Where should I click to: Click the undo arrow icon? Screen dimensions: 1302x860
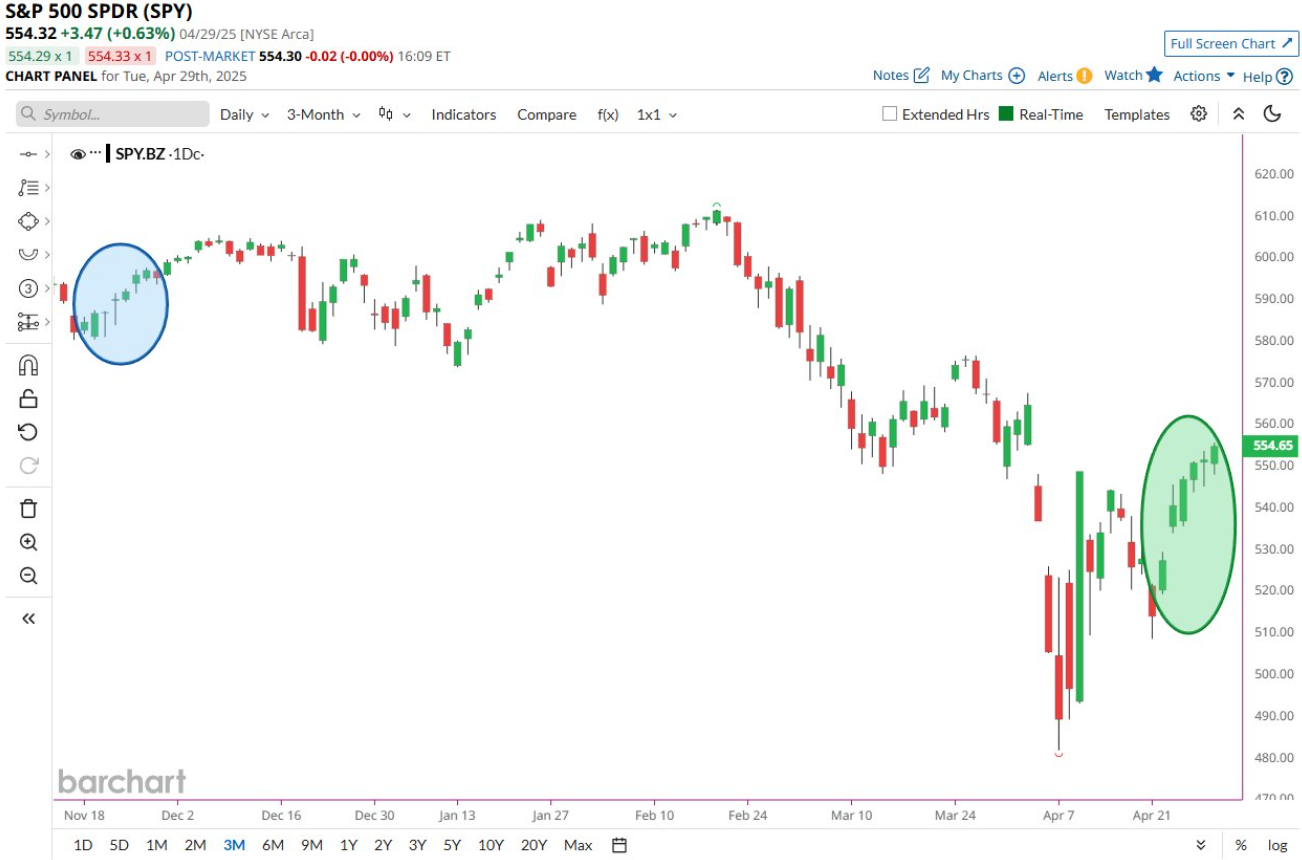pyautogui.click(x=28, y=432)
